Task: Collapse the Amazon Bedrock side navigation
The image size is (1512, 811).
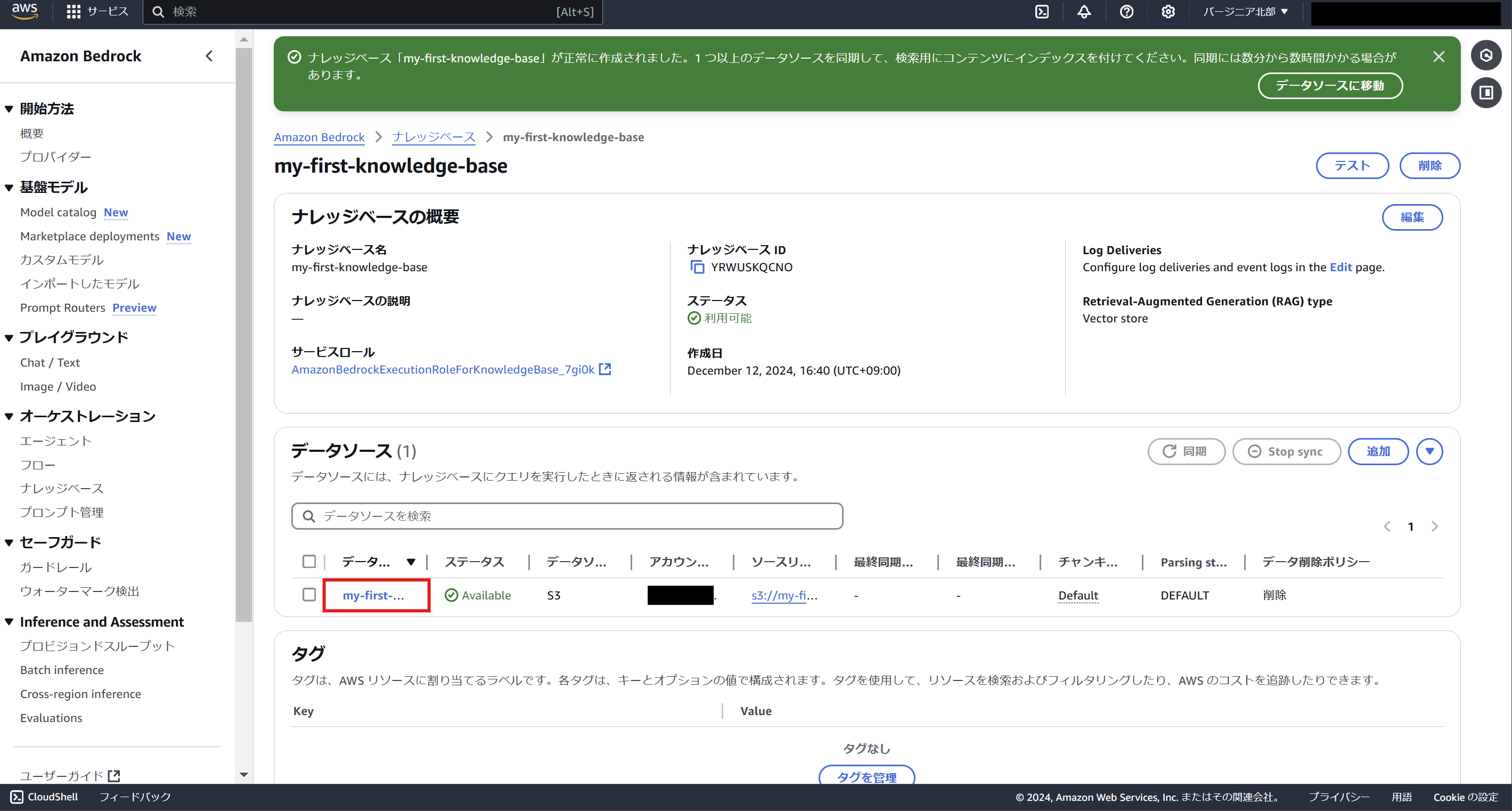Action: pos(209,56)
